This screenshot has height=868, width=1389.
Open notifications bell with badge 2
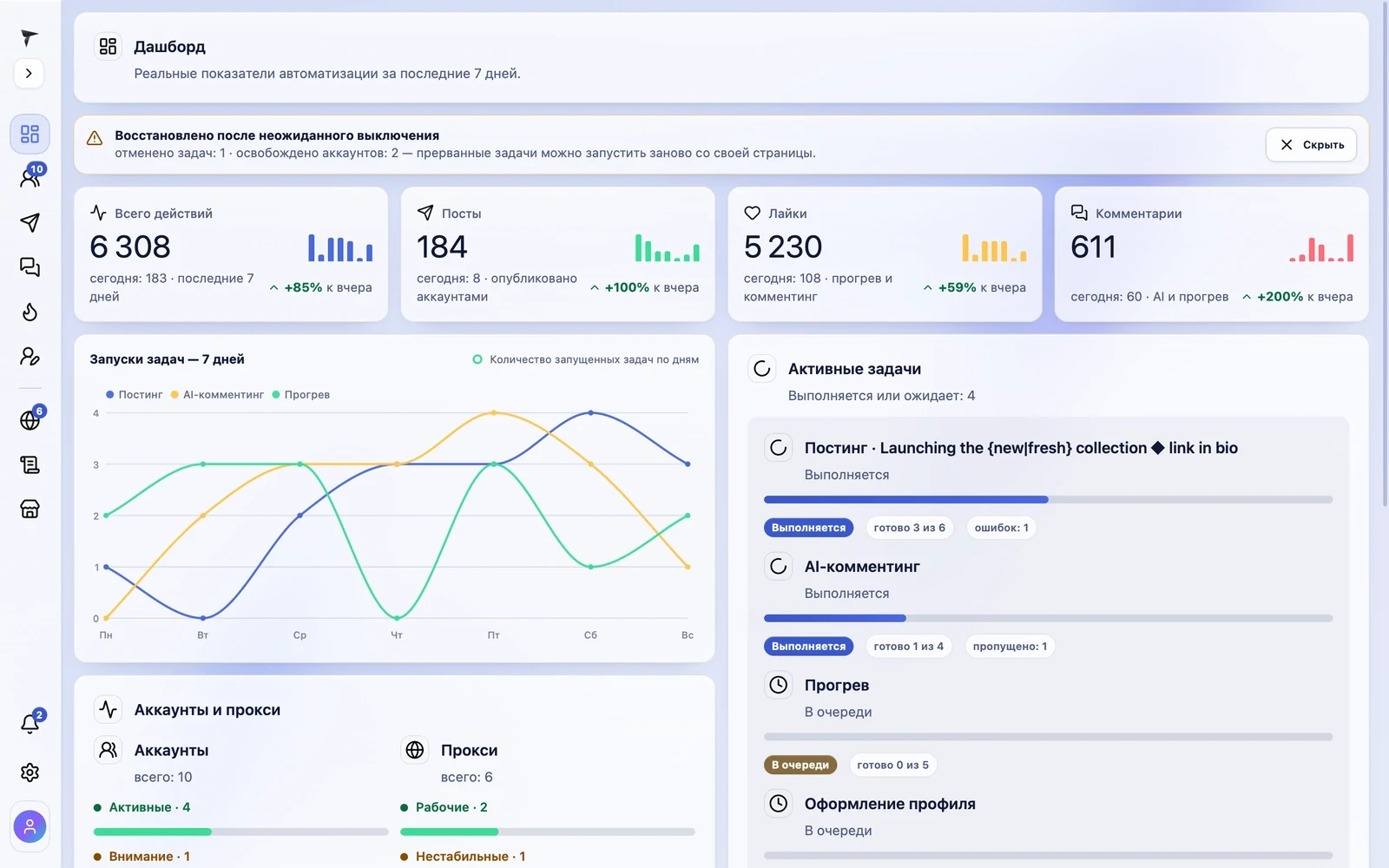pyautogui.click(x=30, y=724)
